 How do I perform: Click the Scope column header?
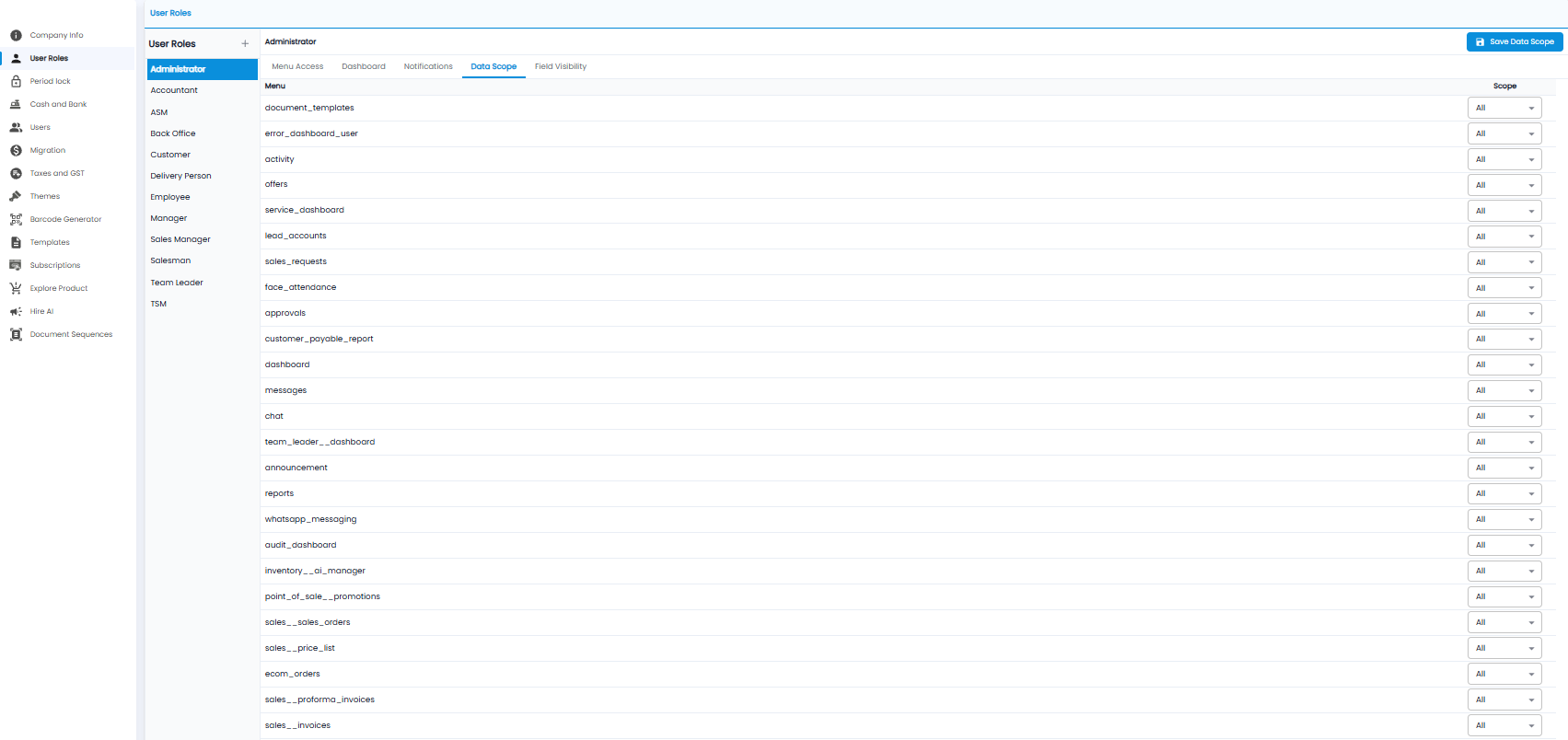coord(1504,86)
